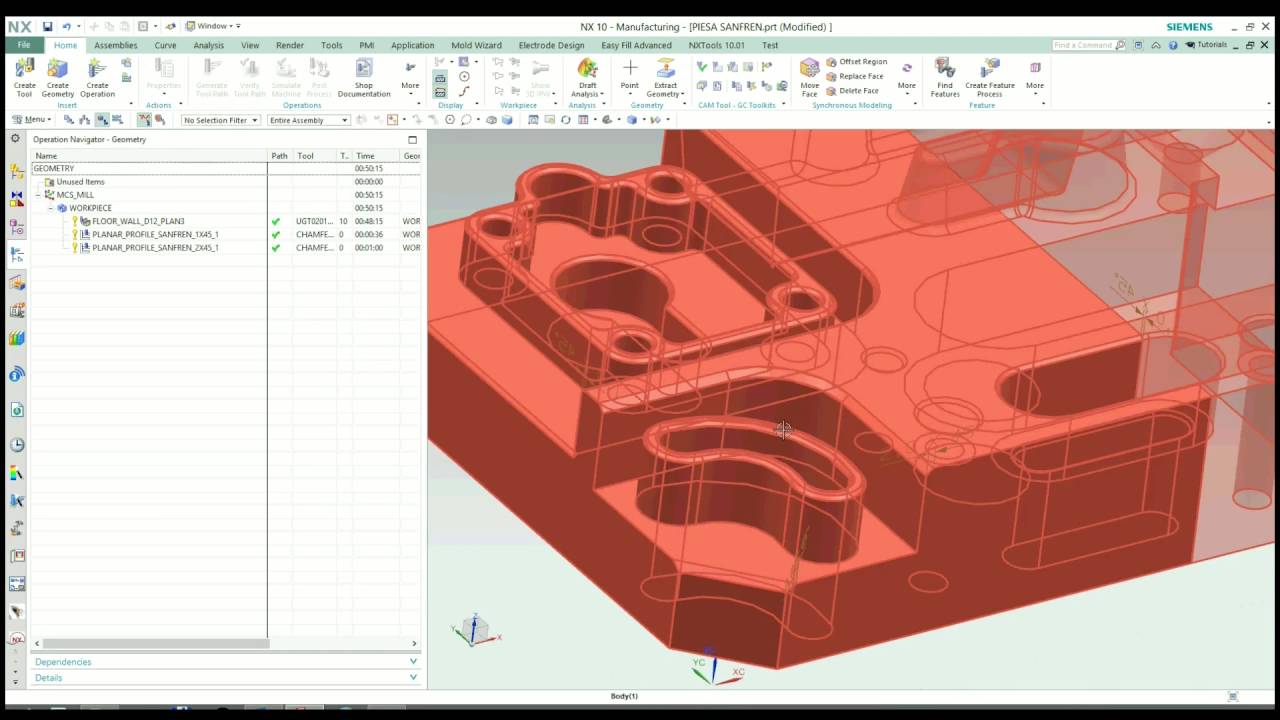
Task: Click More in Synchronous Modeling group
Action: pos(906,77)
